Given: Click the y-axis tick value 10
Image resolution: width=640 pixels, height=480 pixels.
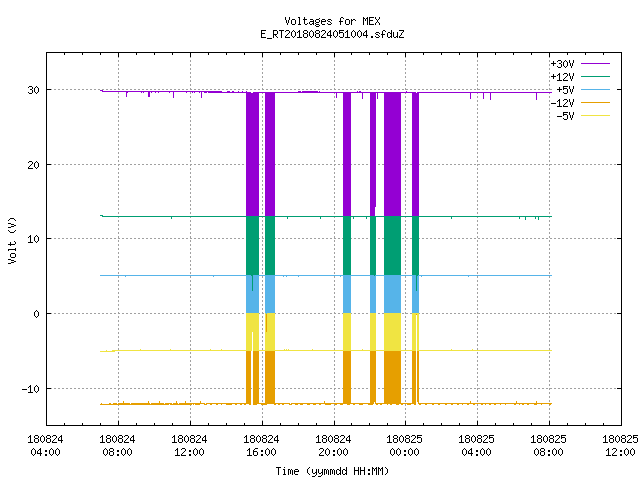Looking at the screenshot, I should 33,239.
